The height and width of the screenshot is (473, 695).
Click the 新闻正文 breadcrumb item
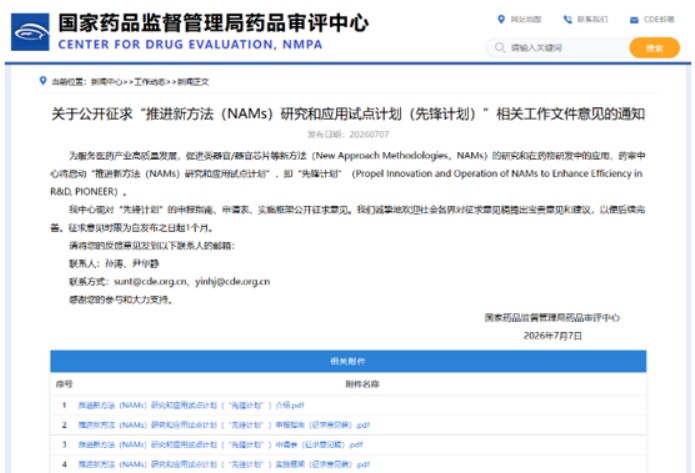coord(193,82)
